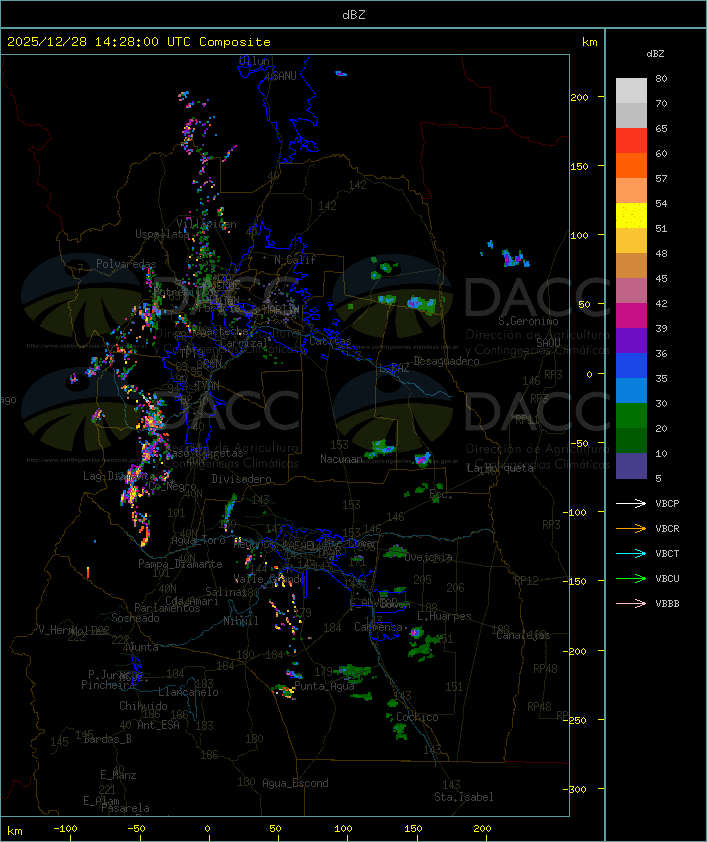Viewport: 707px width, 842px height.
Task: Click the Polvaredas map label
Action: click(x=126, y=264)
